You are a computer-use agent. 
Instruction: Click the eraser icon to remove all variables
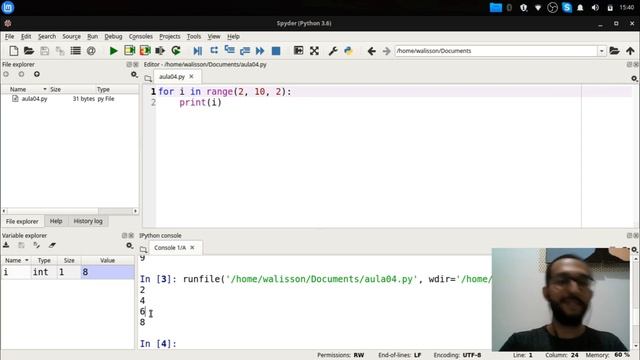(x=52, y=245)
